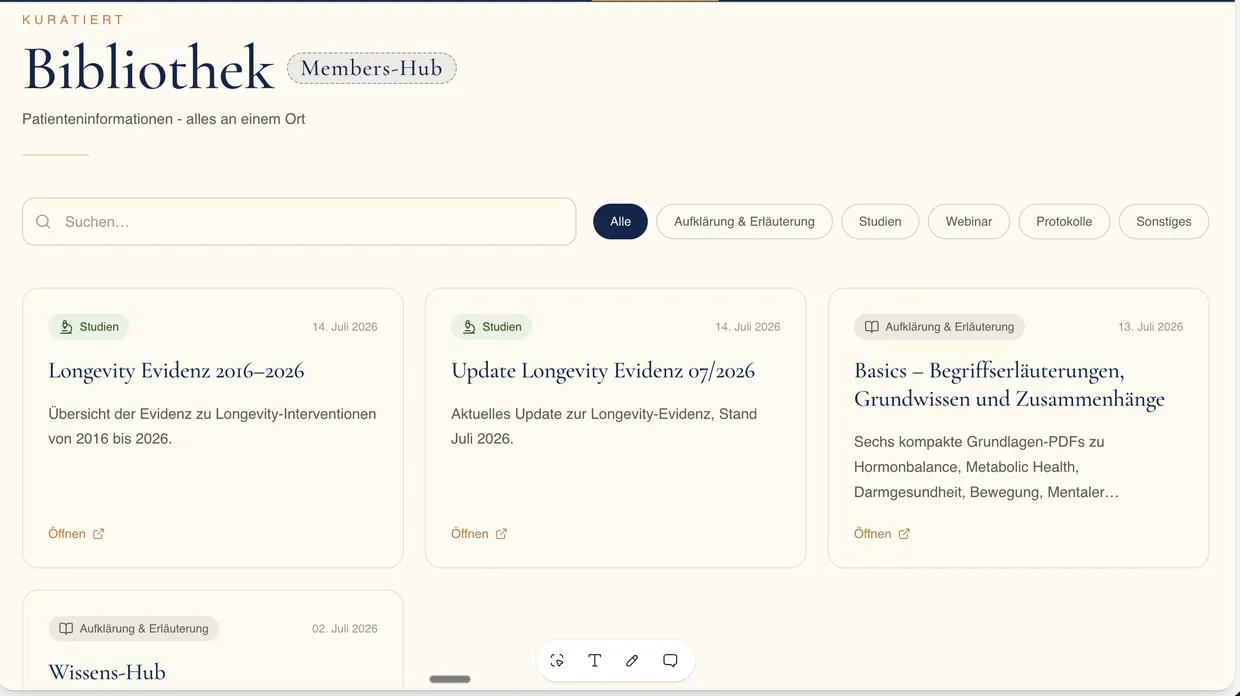
Task: Show only Webinar items
Action: [969, 222]
